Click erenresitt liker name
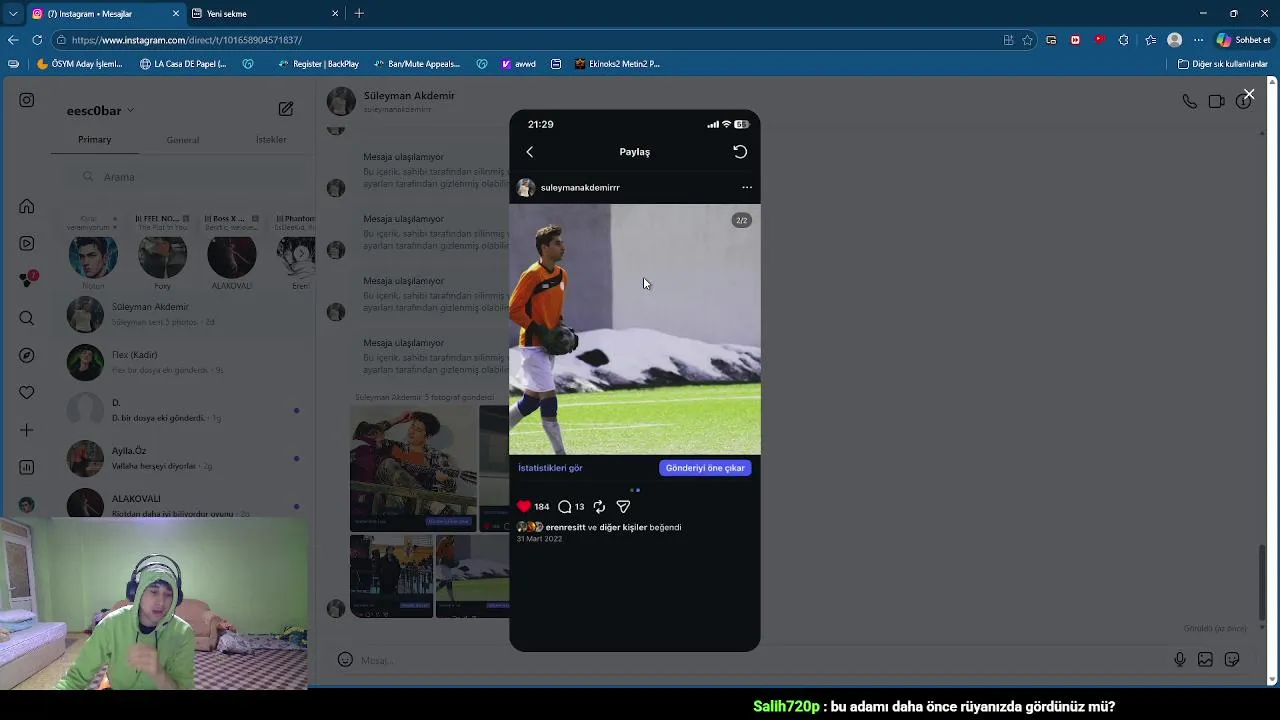This screenshot has height=720, width=1280. click(x=565, y=527)
